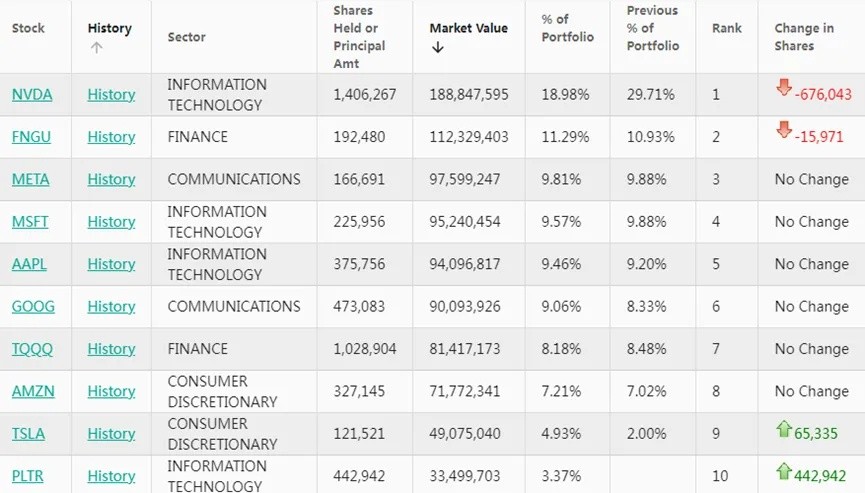View History for META
865x493 pixels.
pyautogui.click(x=111, y=179)
